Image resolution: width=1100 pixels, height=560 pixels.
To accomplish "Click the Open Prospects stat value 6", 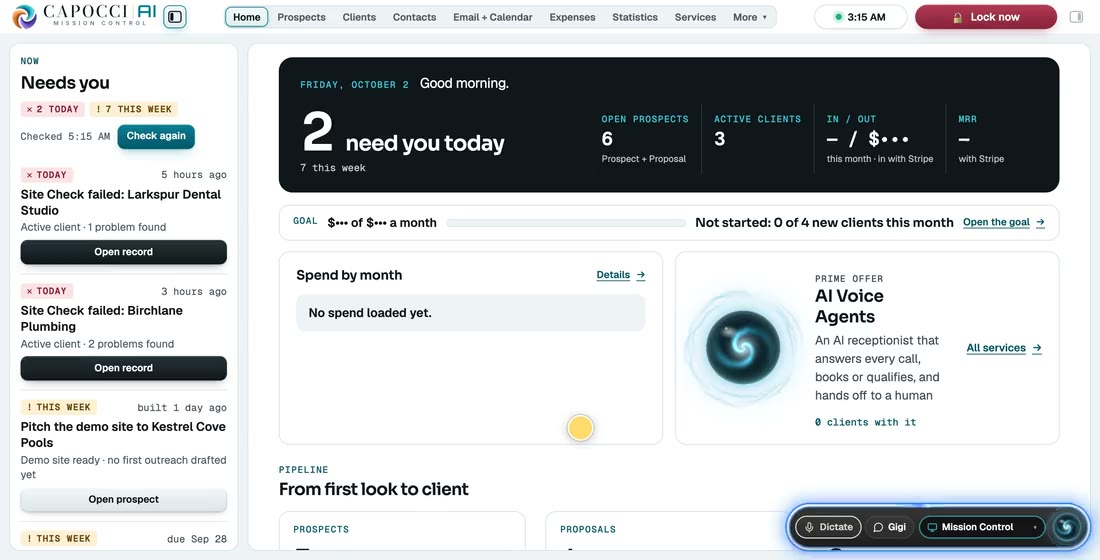I will (607, 139).
